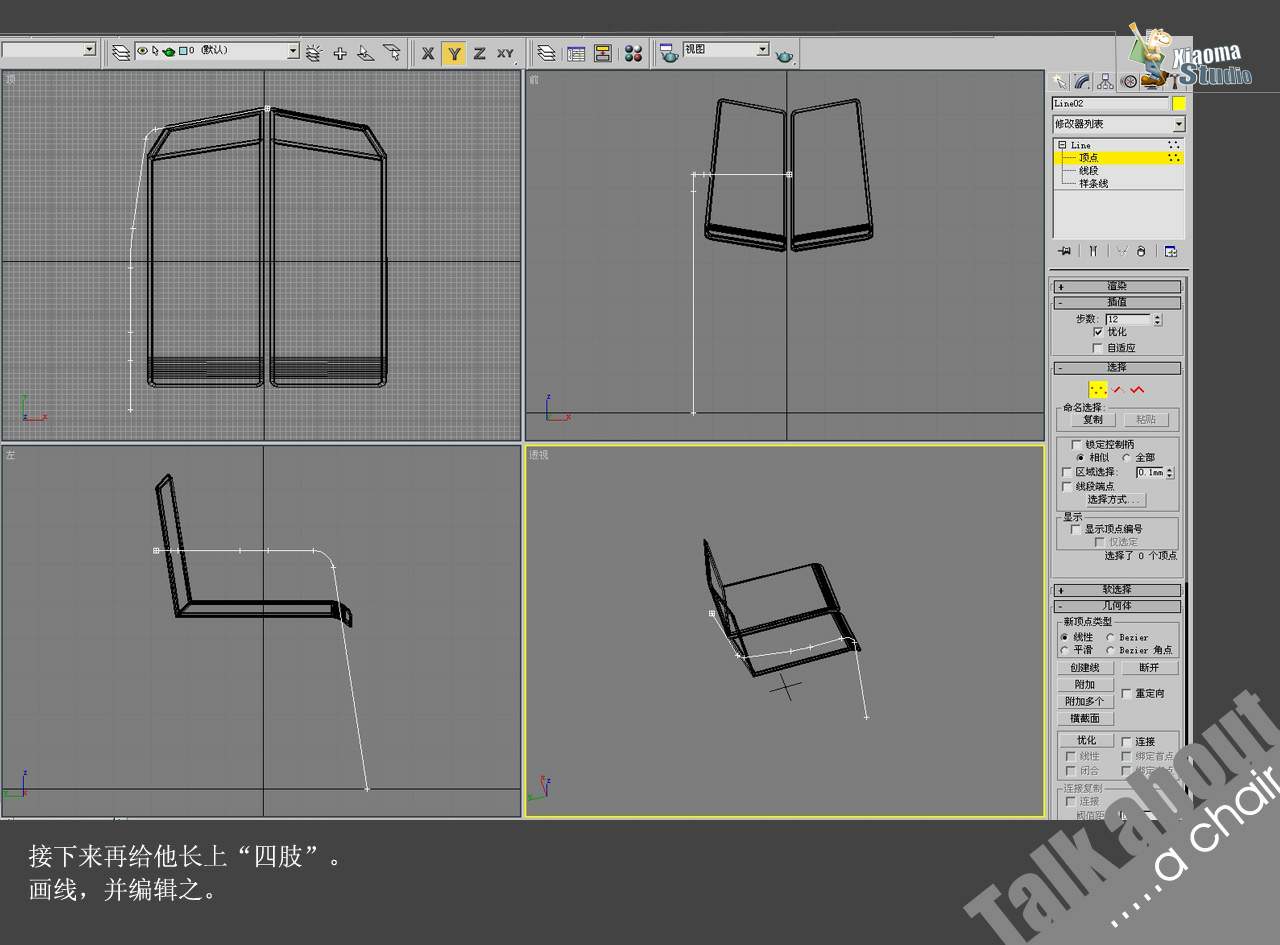This screenshot has height=945, width=1280.
Task: Open the Hierarchy command panel tab
Action: (x=1105, y=82)
